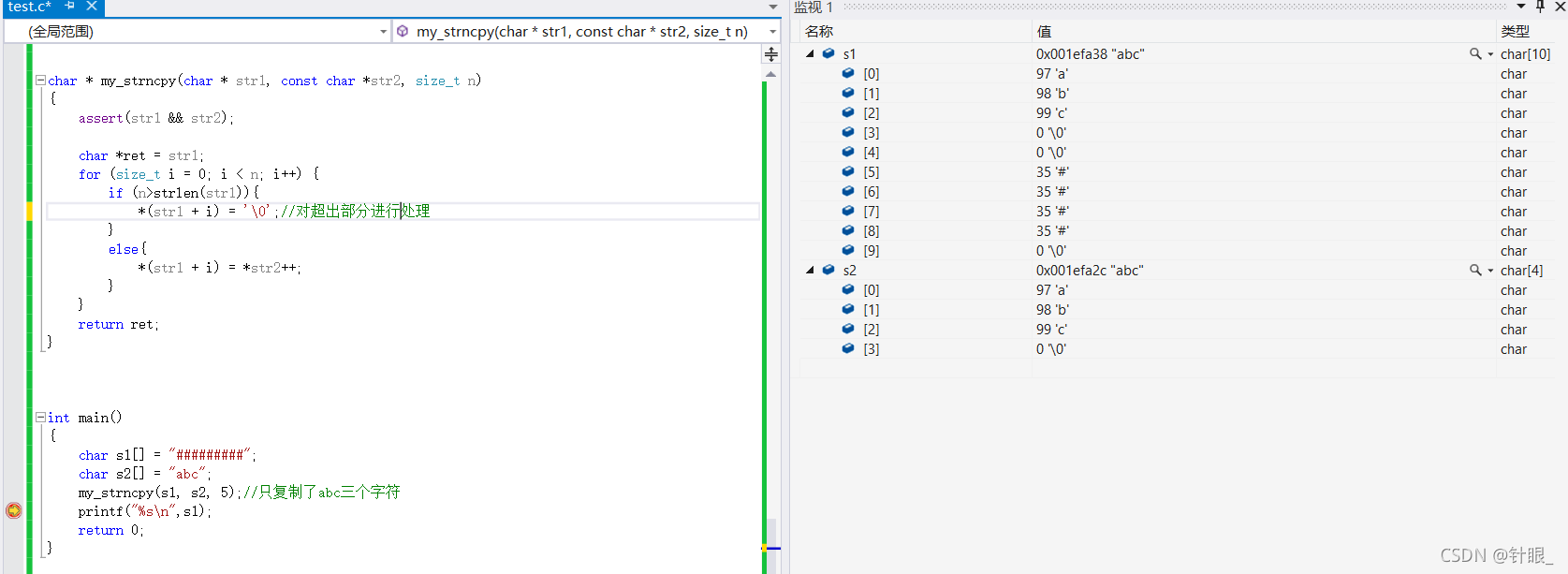Click the s1 [6] element icon

[848, 191]
